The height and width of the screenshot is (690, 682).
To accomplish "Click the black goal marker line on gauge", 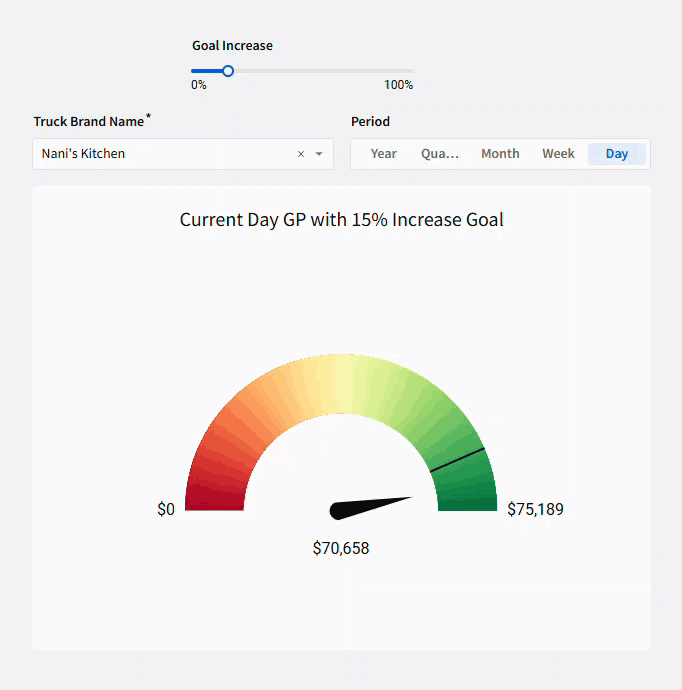I will point(458,459).
